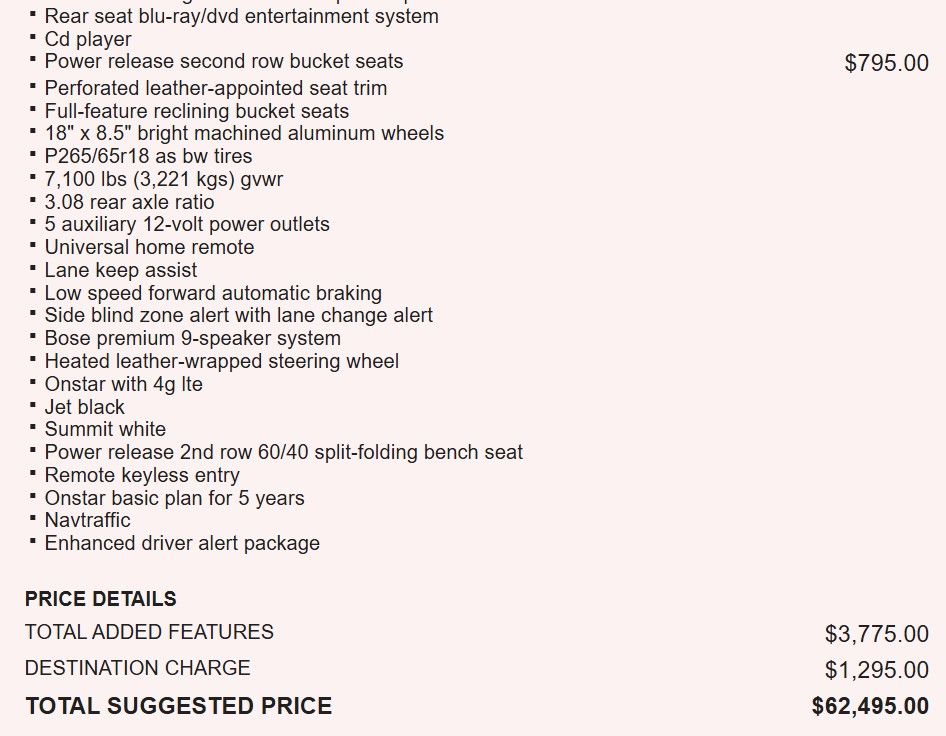Click the Total Suggested Price label
Viewport: 946px width, 736px height.
[x=178, y=706]
